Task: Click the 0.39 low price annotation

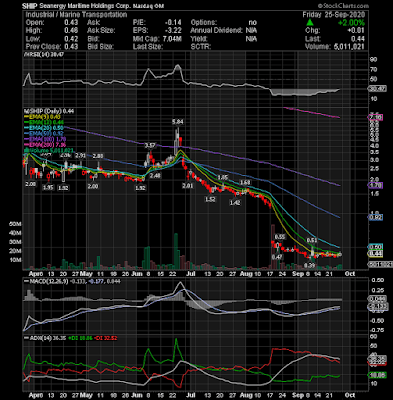Action: tap(310, 265)
